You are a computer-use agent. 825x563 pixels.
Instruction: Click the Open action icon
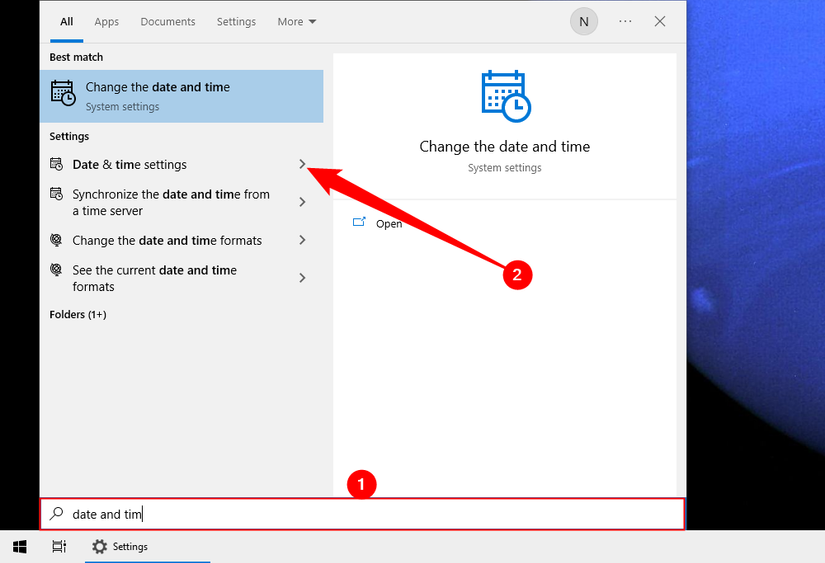pyautogui.click(x=359, y=223)
